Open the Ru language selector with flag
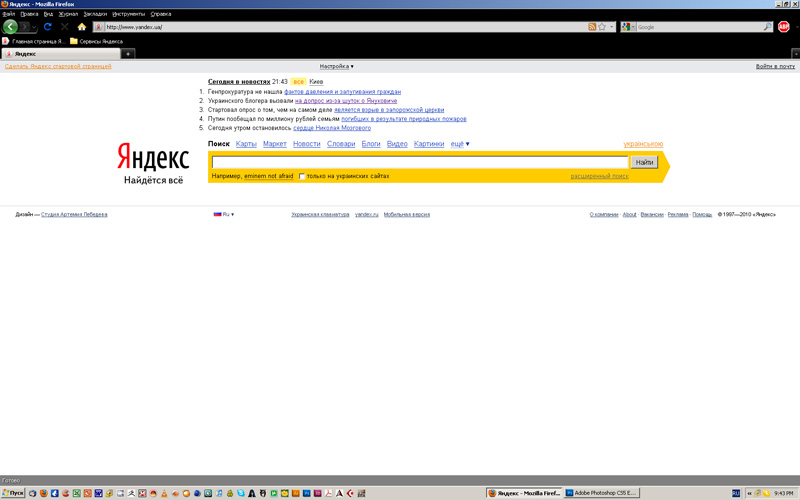Screen dimensions: 800x500 point(223,214)
